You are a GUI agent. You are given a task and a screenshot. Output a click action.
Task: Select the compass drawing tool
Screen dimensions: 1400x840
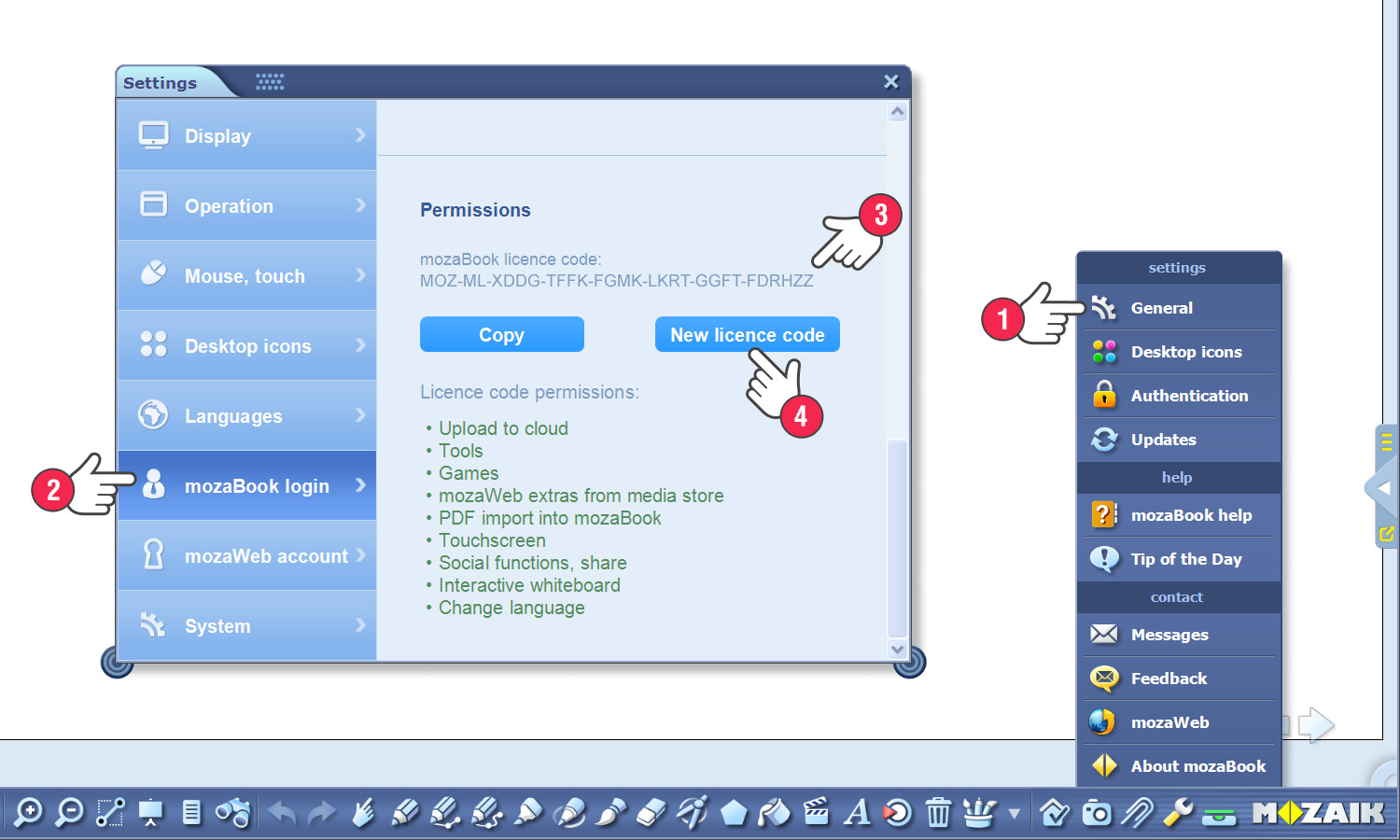click(692, 813)
